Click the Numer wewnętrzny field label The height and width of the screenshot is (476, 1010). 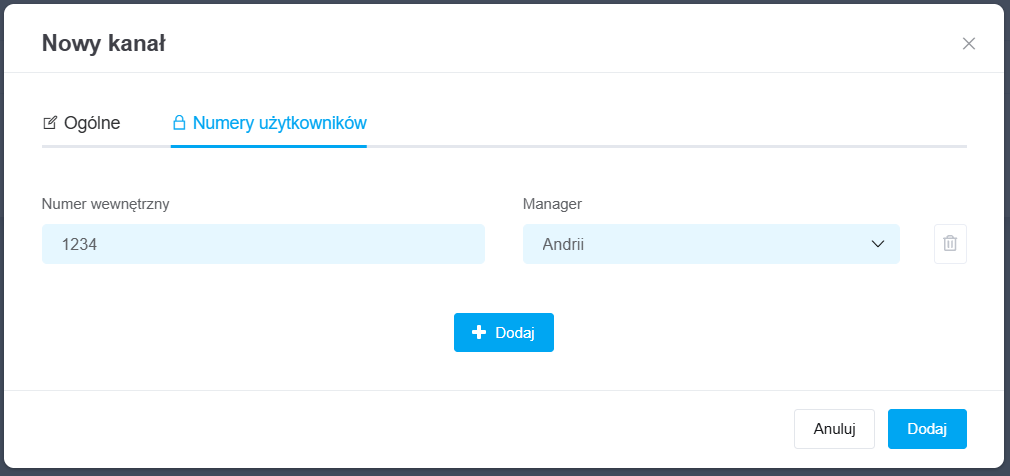tap(105, 204)
